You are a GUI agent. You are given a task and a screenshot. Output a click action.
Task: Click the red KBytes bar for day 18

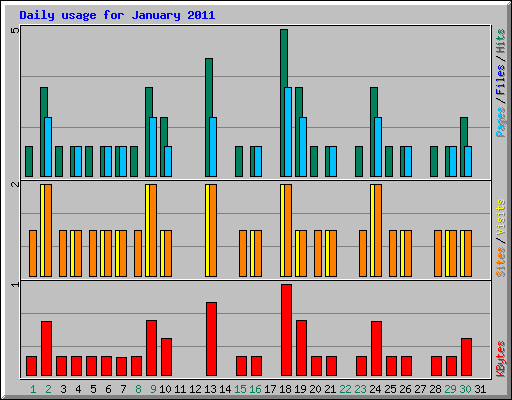286,330
